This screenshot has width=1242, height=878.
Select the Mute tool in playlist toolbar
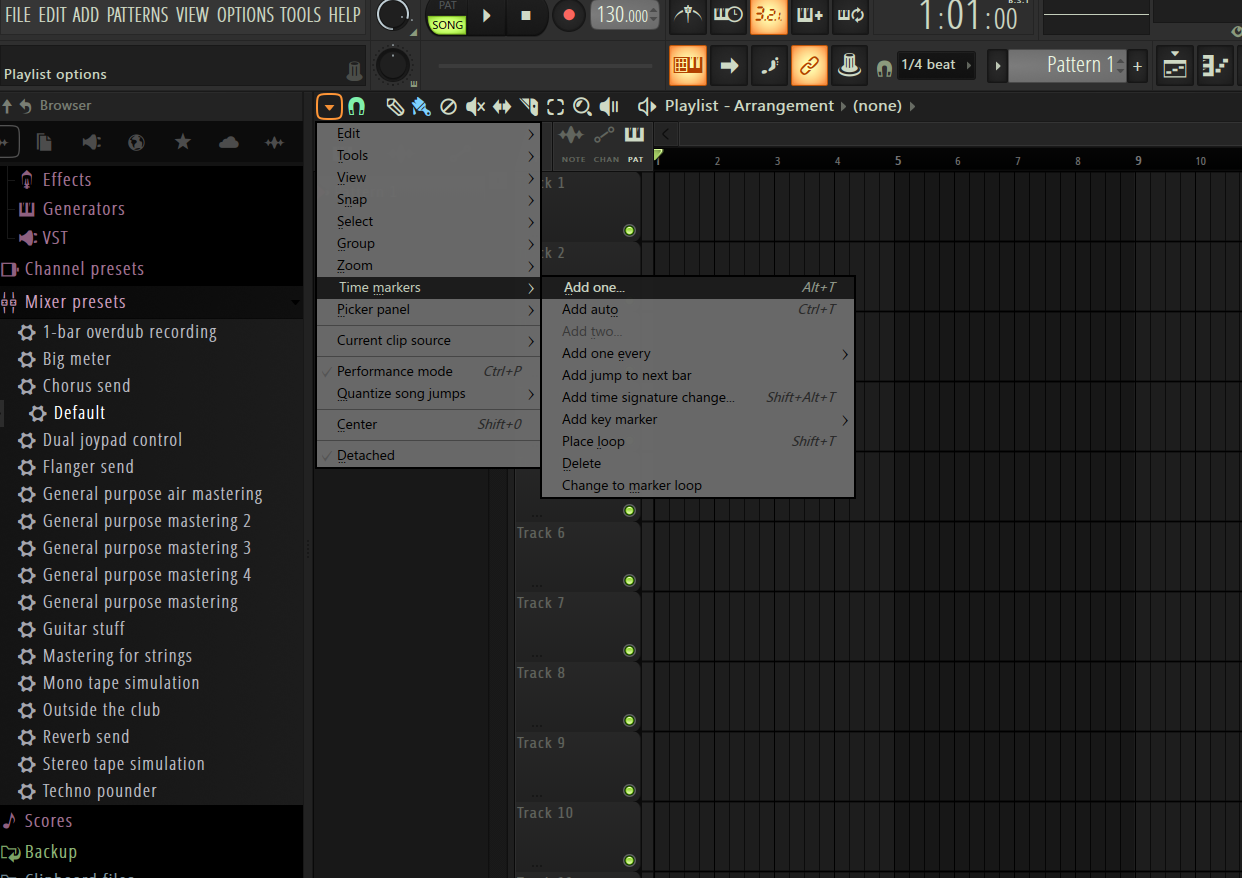click(x=475, y=106)
